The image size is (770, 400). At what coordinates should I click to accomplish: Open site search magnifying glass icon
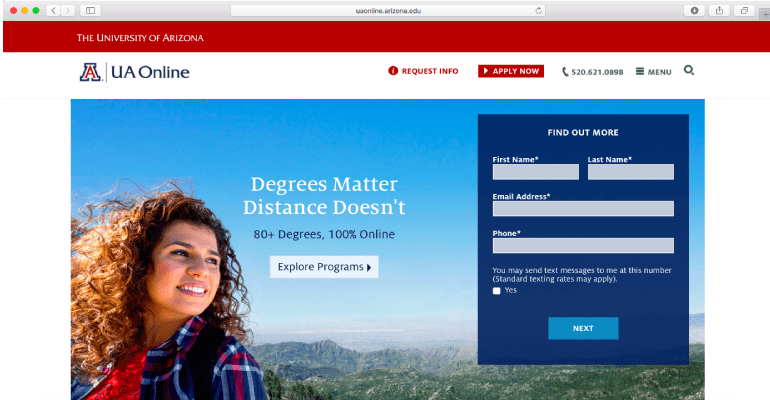pyautogui.click(x=689, y=71)
